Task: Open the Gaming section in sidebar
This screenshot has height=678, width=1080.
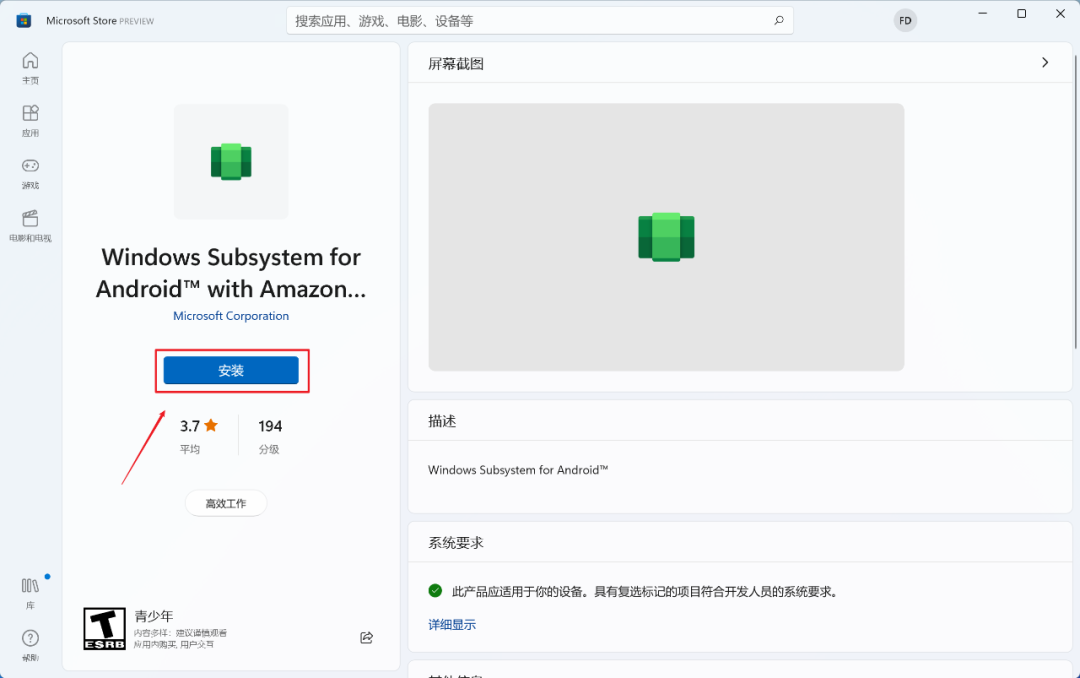Action: point(30,174)
